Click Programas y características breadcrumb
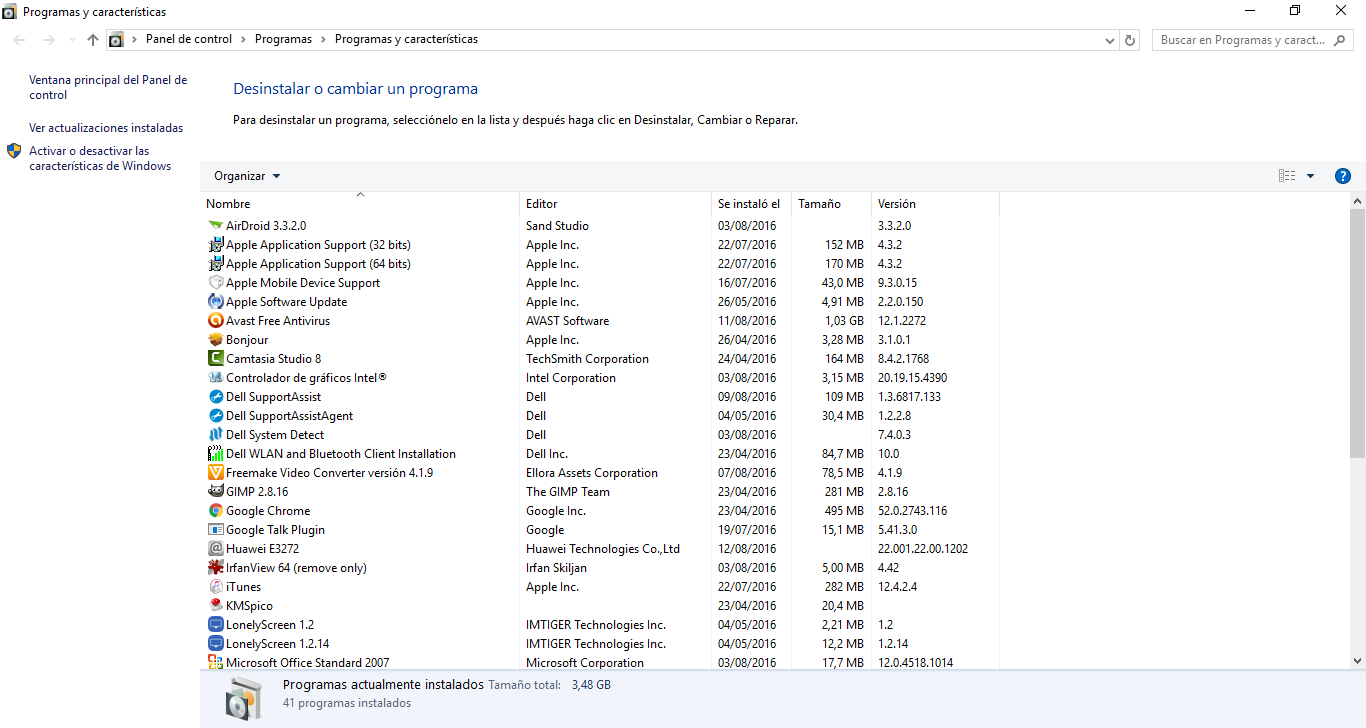 tap(406, 40)
